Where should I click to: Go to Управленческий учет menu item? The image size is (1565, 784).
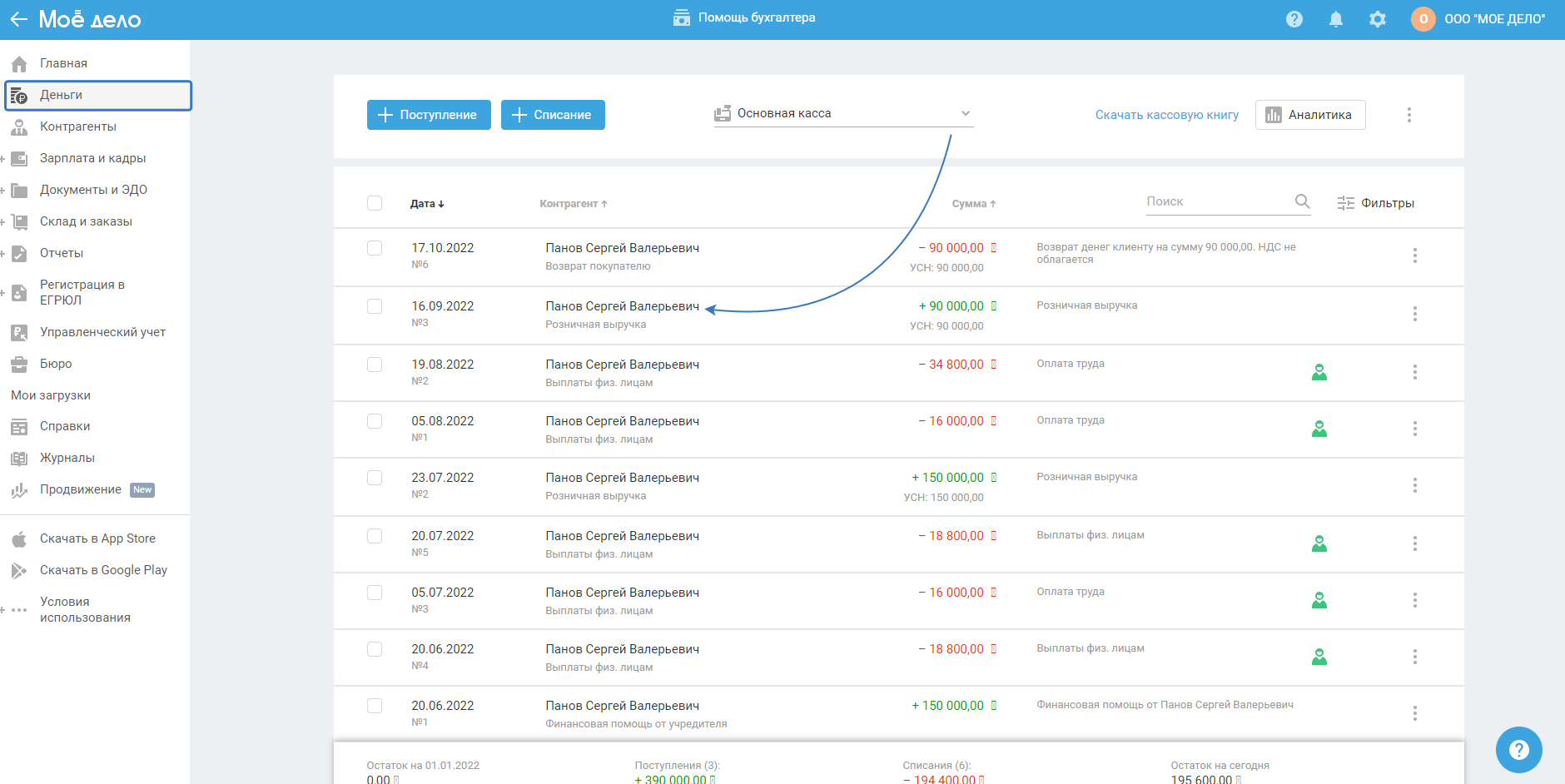(102, 332)
